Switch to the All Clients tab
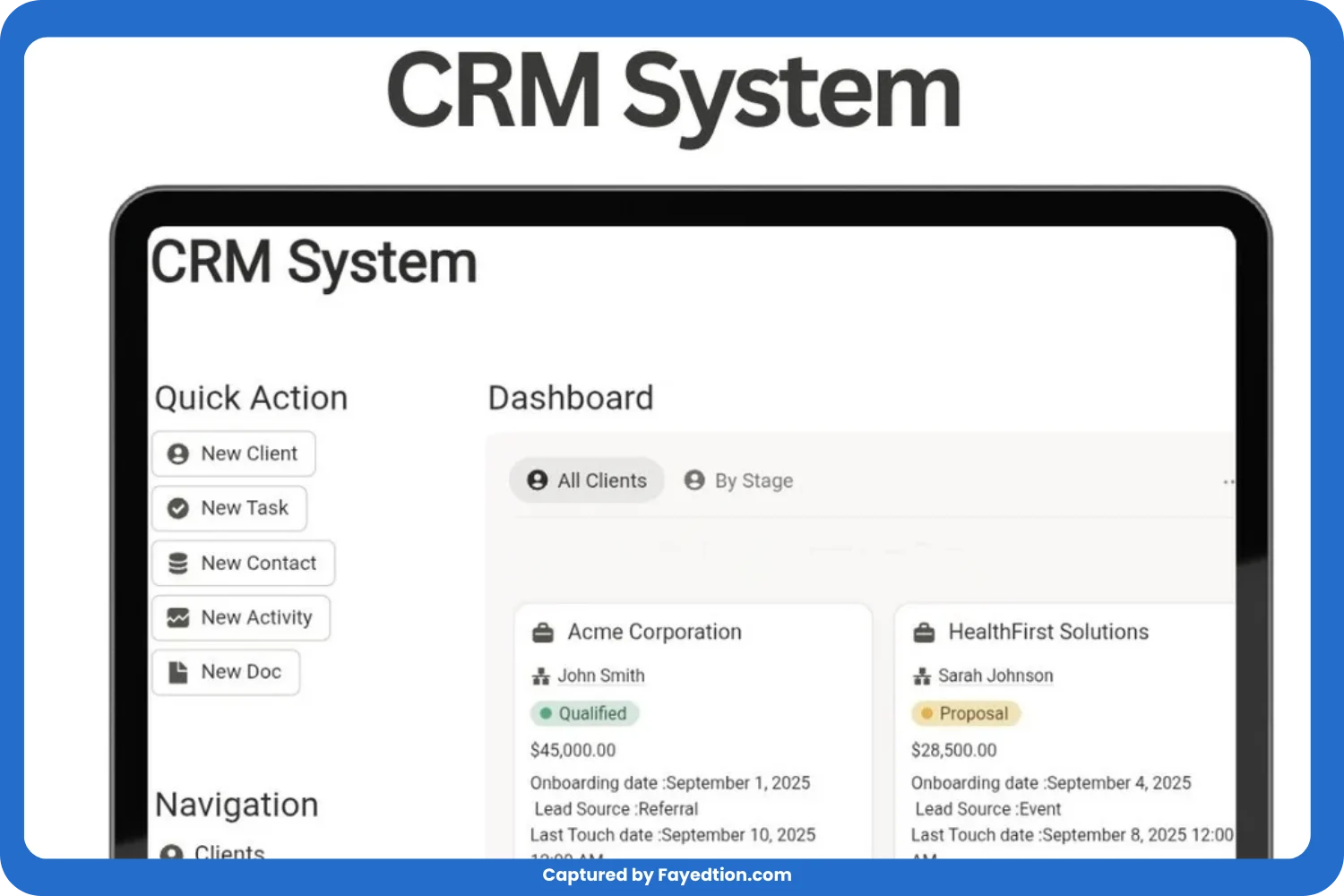The image size is (1344, 896). pos(587,481)
